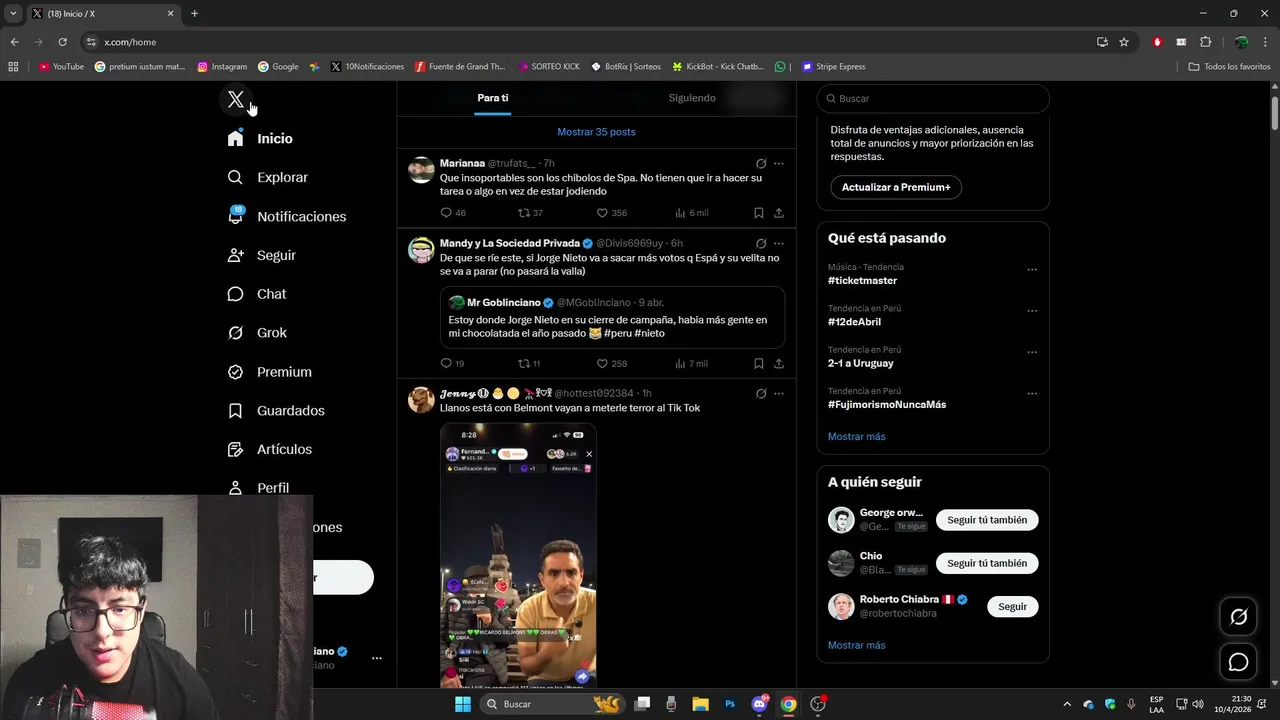Viewport: 1280px width, 720px height.
Task: Focus the Buscar search field on X
Action: (933, 99)
